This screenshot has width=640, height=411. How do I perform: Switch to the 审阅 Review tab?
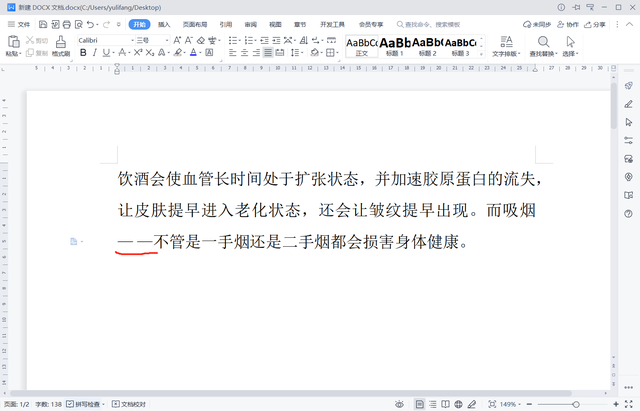251,24
